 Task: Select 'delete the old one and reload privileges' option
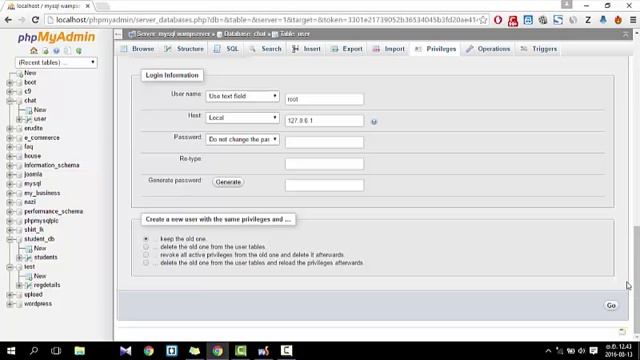146,263
